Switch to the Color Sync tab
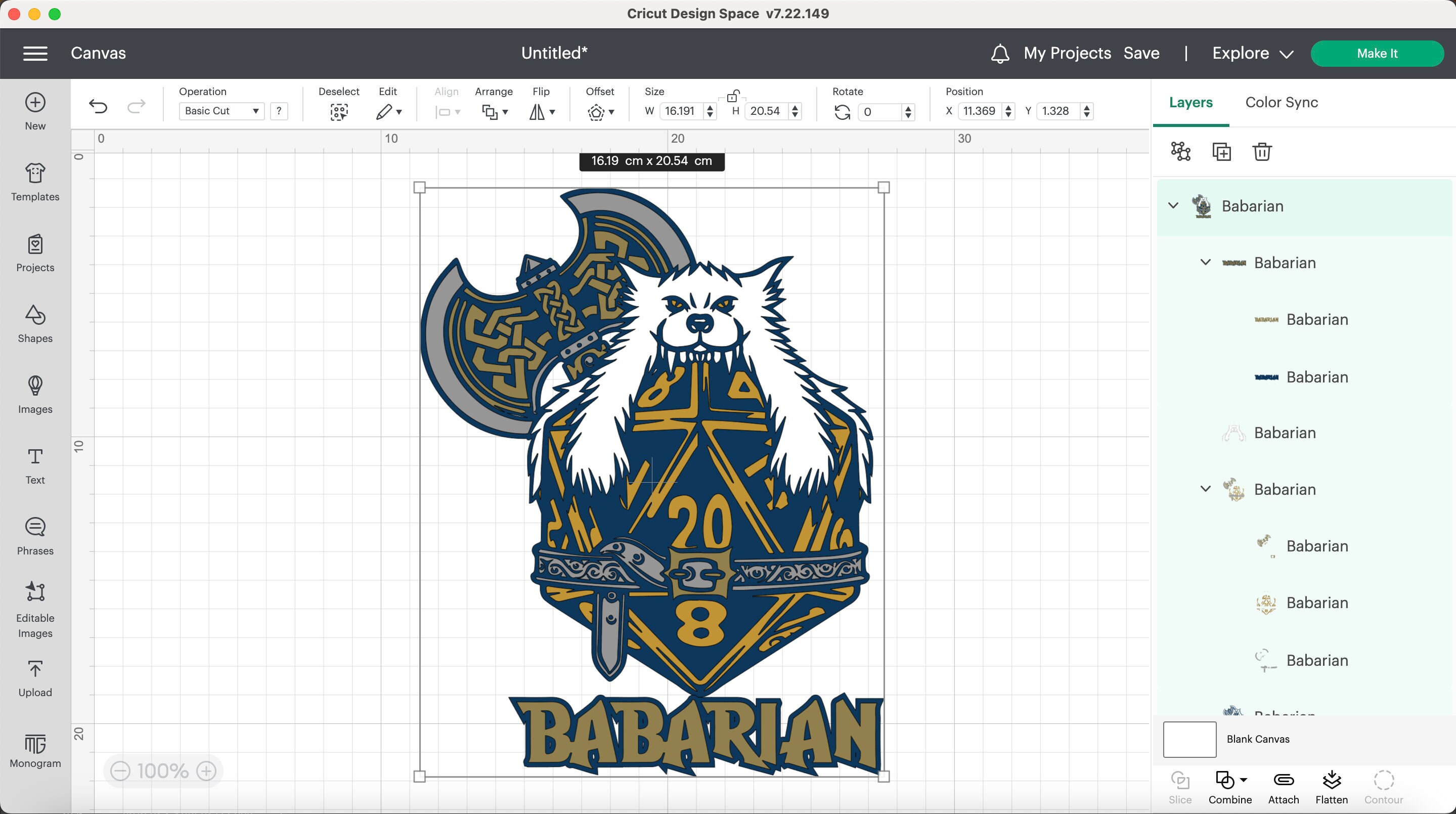 pos(1281,102)
